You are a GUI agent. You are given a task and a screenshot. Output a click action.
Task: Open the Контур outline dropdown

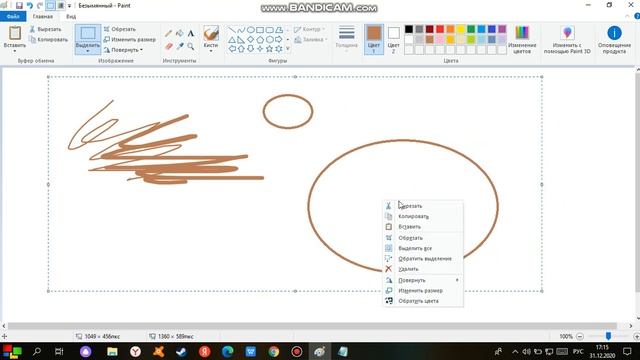pos(309,29)
